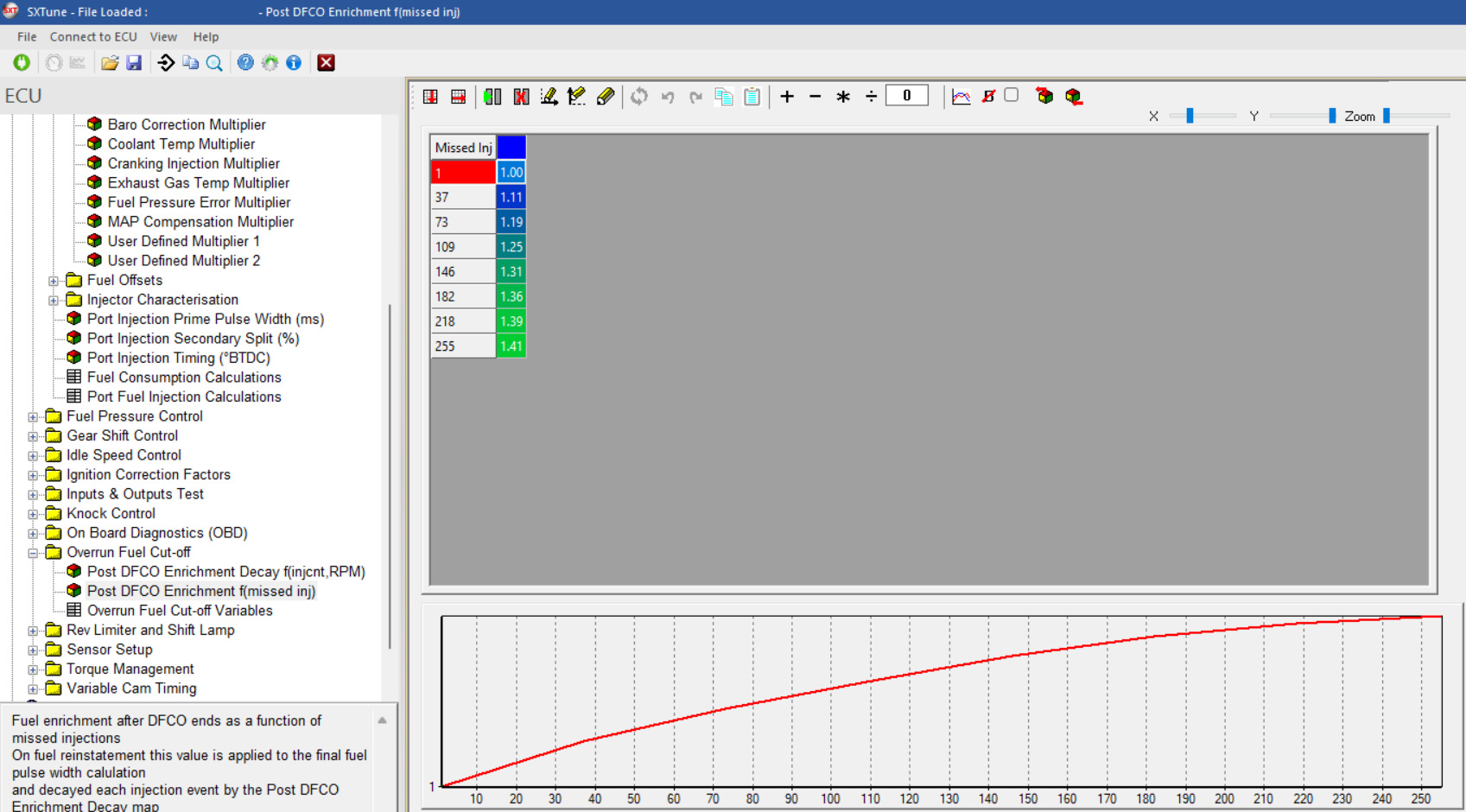Screen dimensions: 1466x812
Task: Open the File menu
Action: click(27, 36)
